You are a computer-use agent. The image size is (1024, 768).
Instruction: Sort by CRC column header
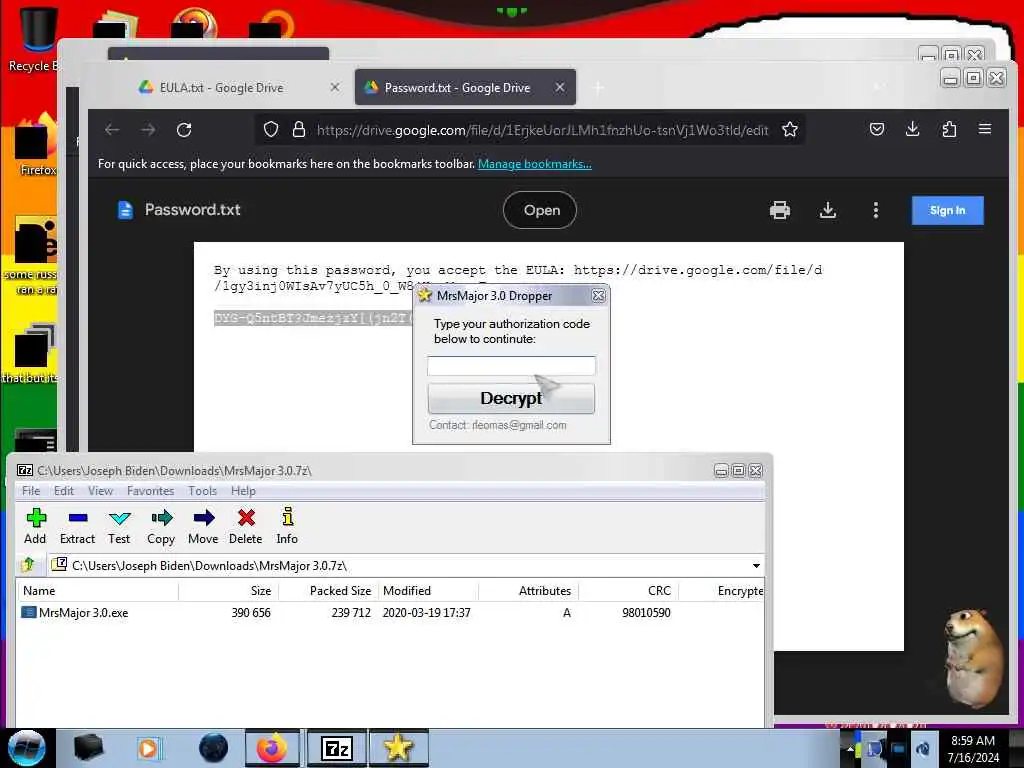[628, 590]
